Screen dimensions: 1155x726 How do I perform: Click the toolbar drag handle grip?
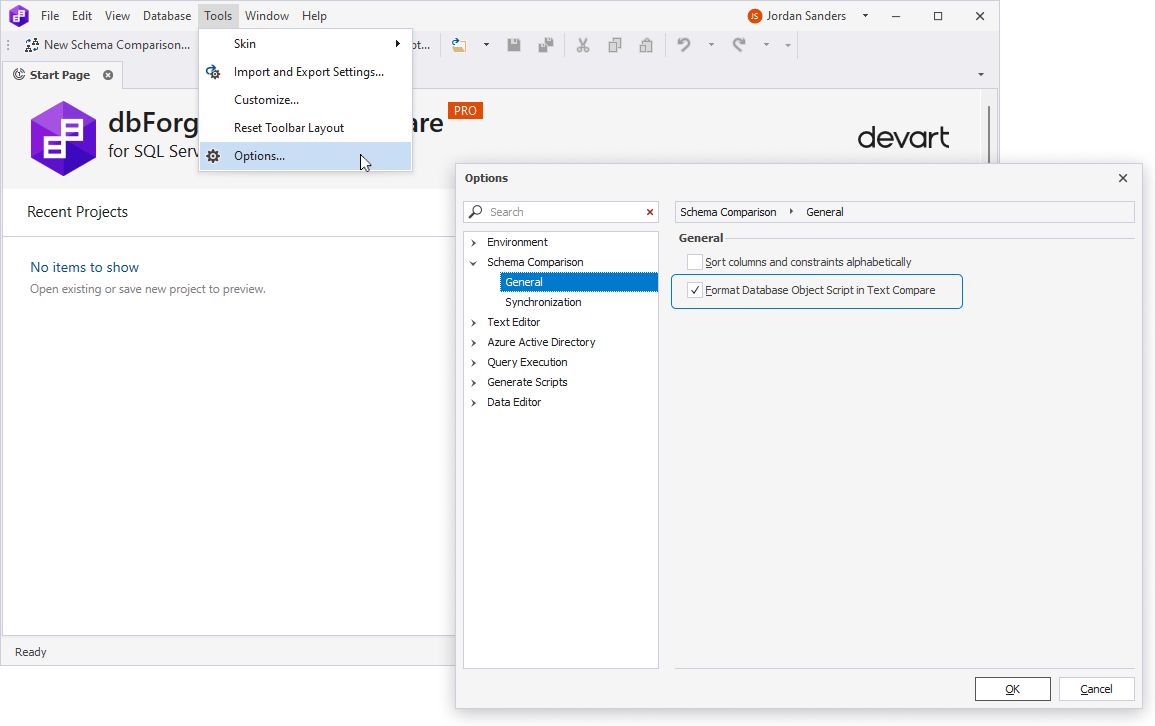[x=9, y=45]
